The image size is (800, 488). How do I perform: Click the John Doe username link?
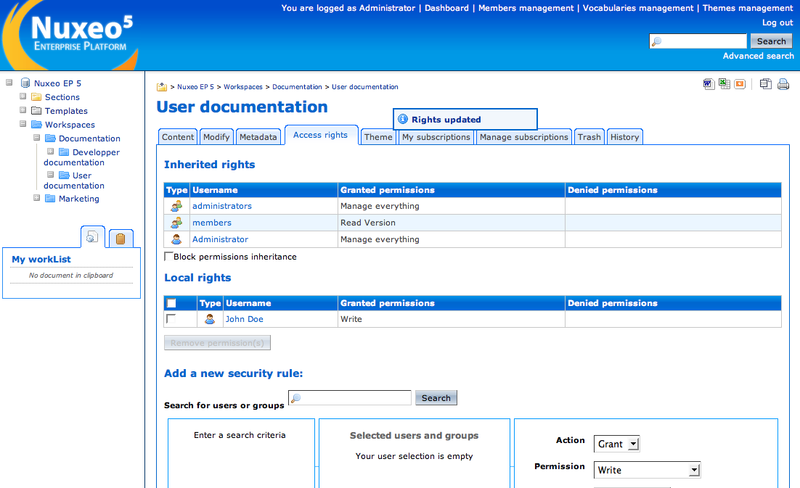(x=244, y=319)
